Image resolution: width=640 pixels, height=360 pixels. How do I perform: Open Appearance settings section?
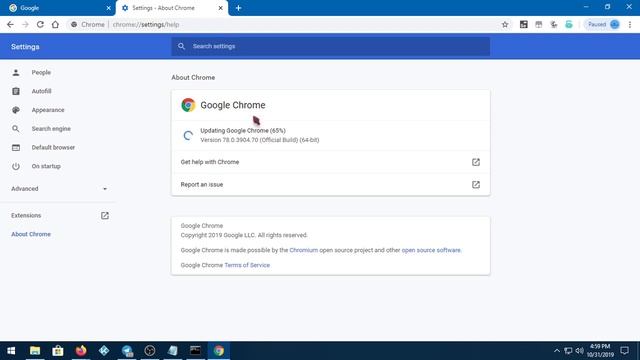tap(48, 110)
